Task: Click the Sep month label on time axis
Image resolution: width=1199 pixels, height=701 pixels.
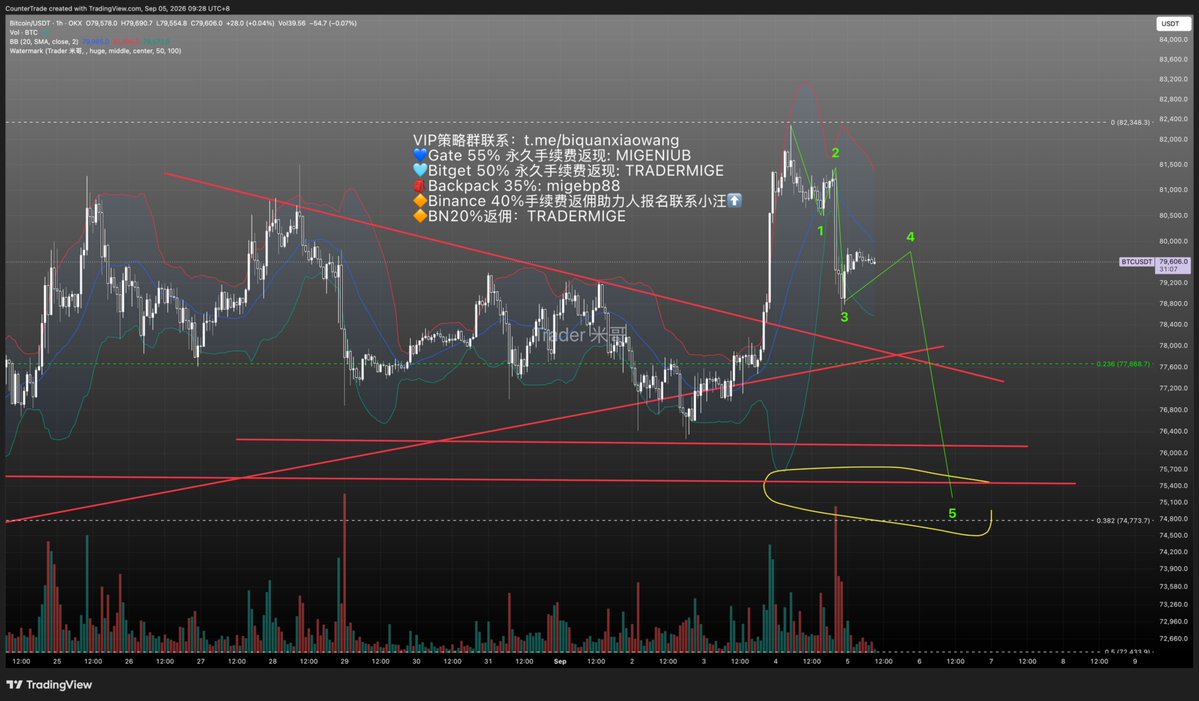Action: (x=560, y=661)
